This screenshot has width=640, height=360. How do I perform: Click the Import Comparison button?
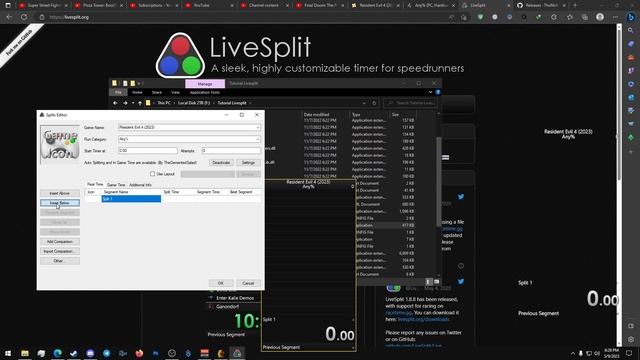coord(60,251)
